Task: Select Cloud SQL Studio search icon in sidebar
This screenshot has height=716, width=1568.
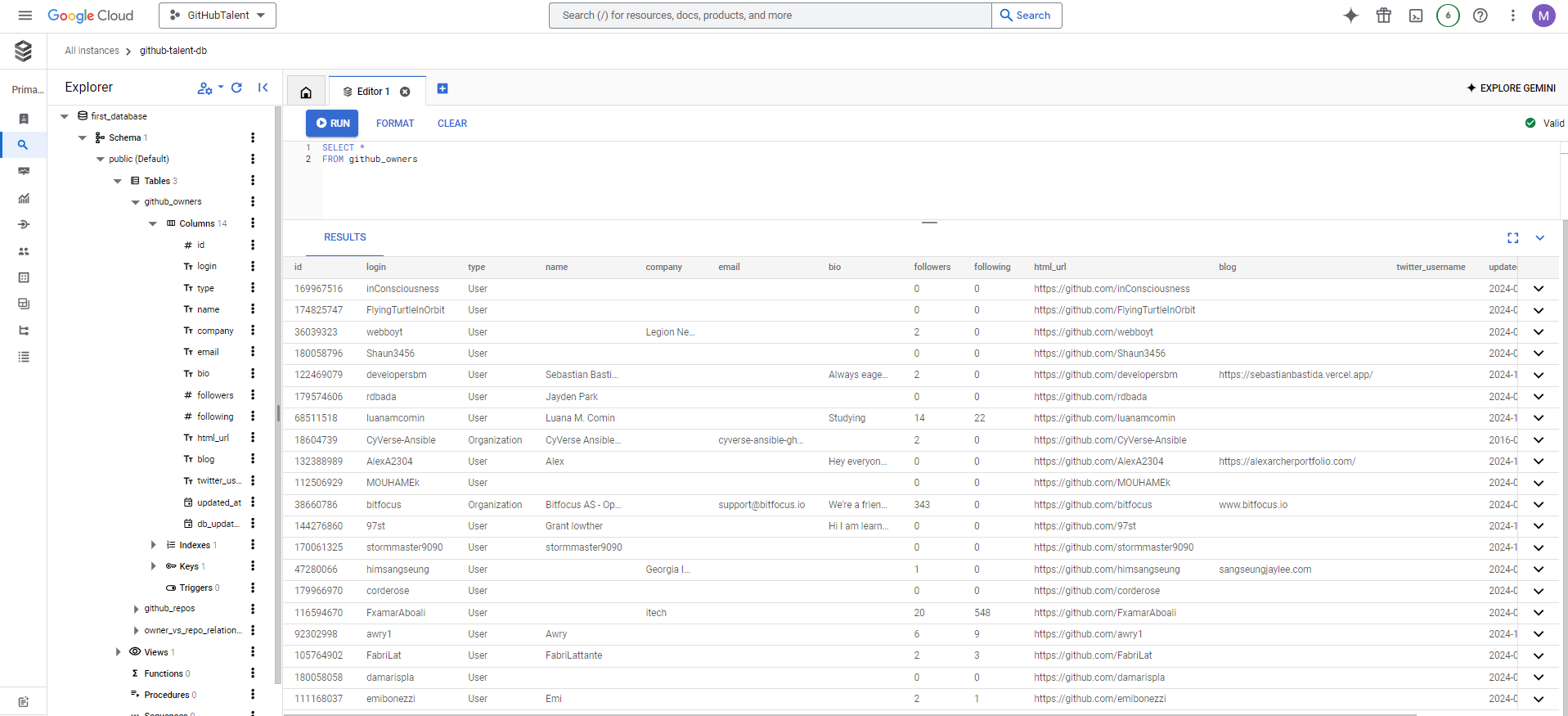Action: click(24, 145)
